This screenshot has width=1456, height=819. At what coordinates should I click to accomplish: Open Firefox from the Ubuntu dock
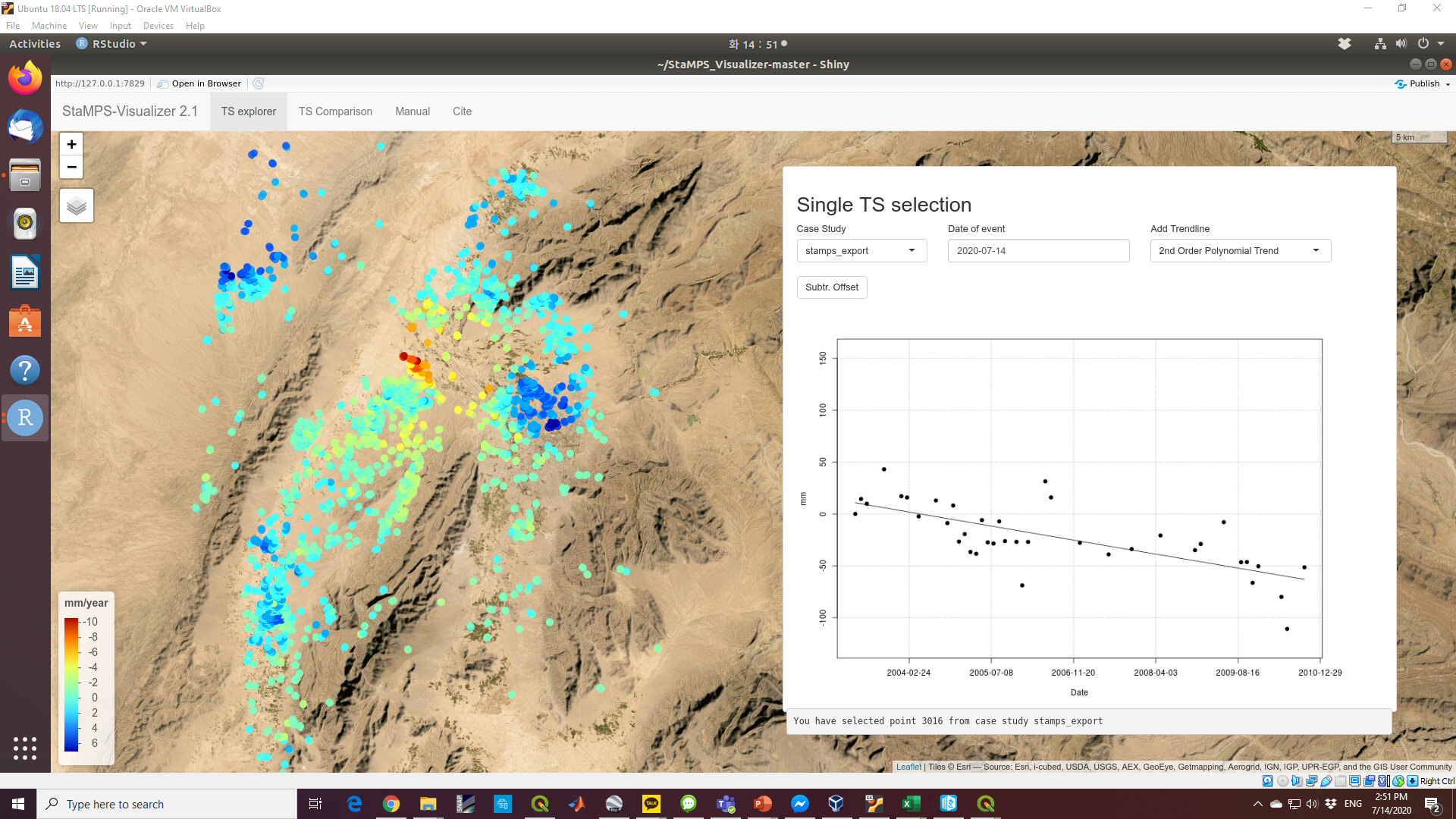tap(25, 78)
